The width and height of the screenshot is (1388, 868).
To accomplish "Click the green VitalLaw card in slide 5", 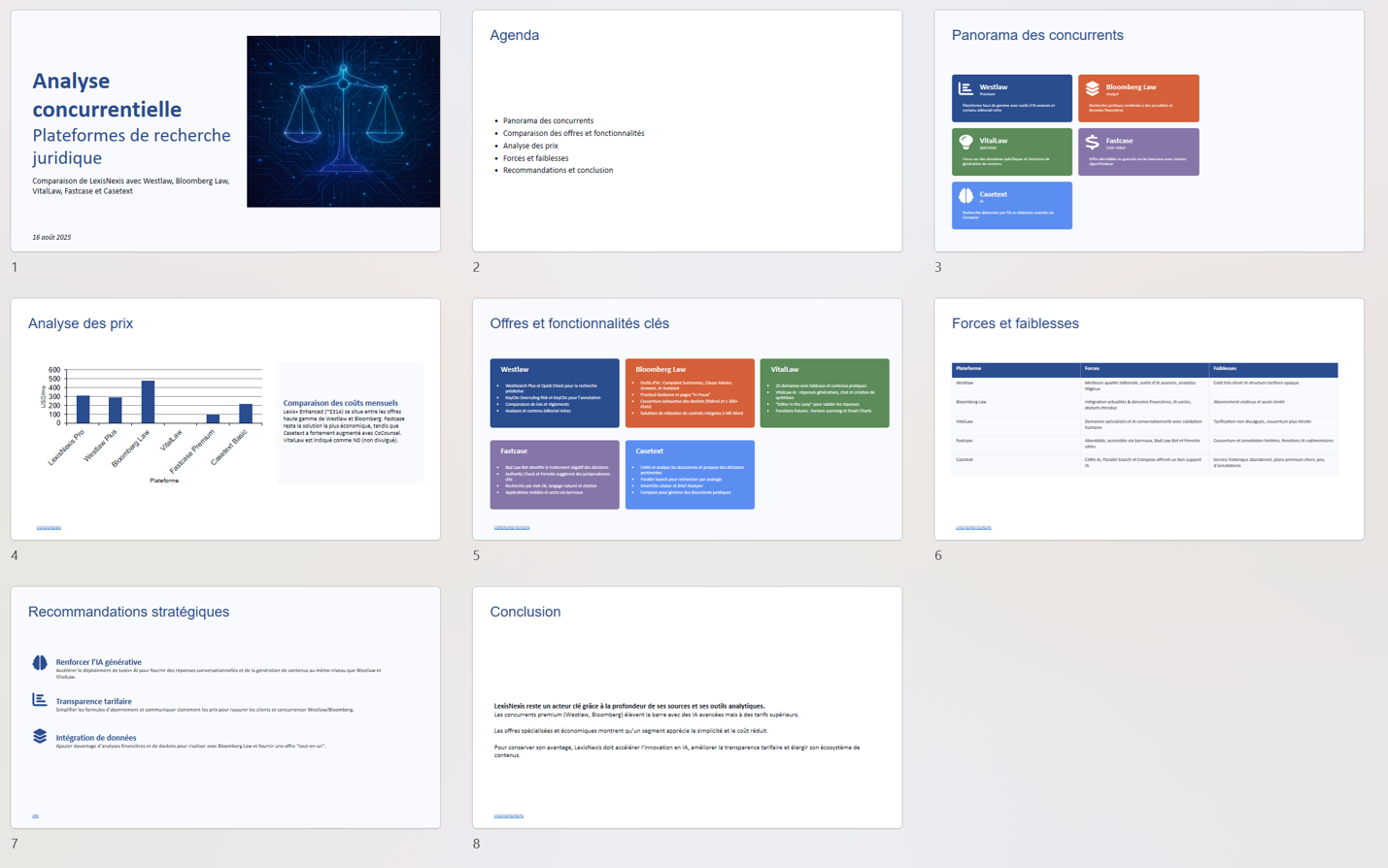I will [825, 393].
